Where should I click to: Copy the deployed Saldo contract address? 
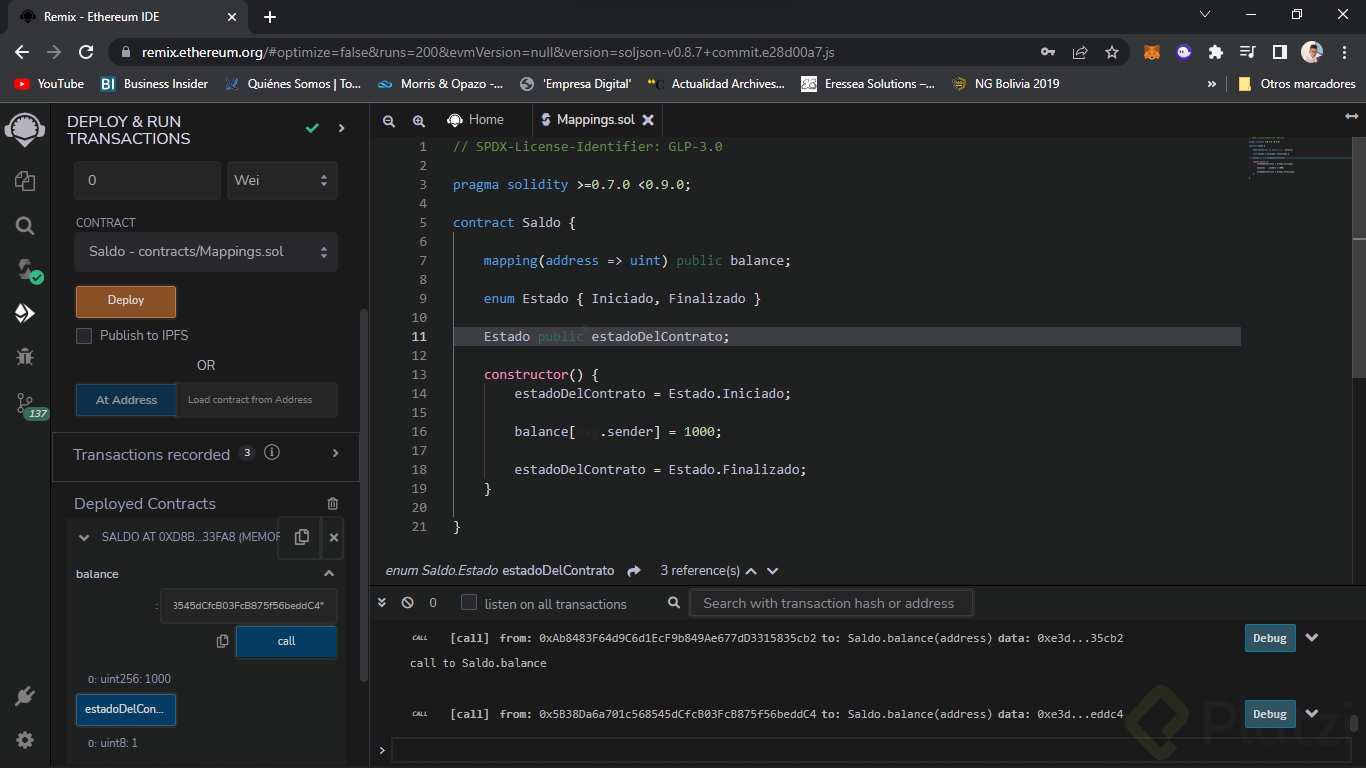(301, 537)
